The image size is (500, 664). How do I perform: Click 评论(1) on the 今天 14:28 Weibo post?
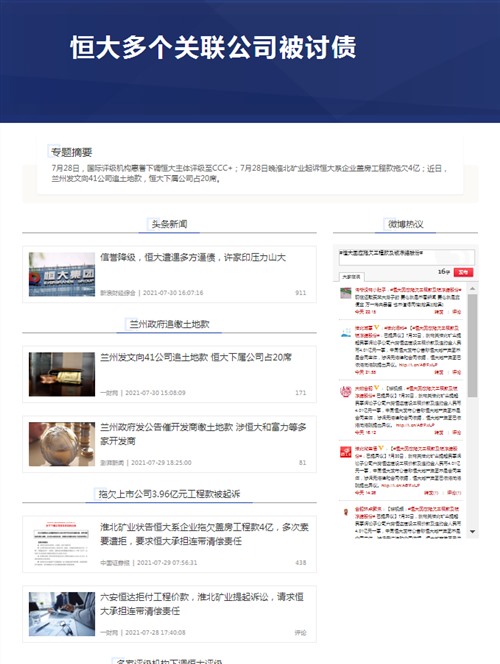454,492
